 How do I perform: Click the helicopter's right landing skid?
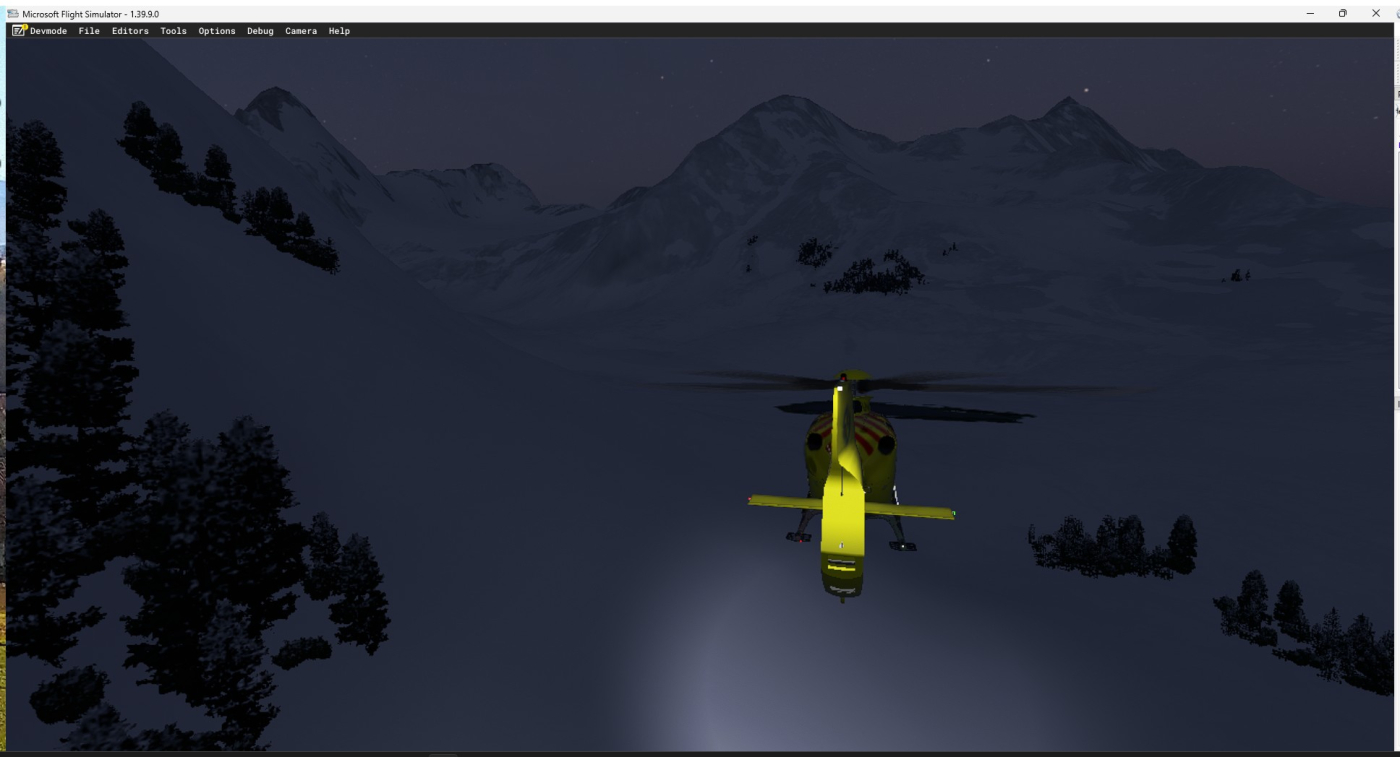902,545
